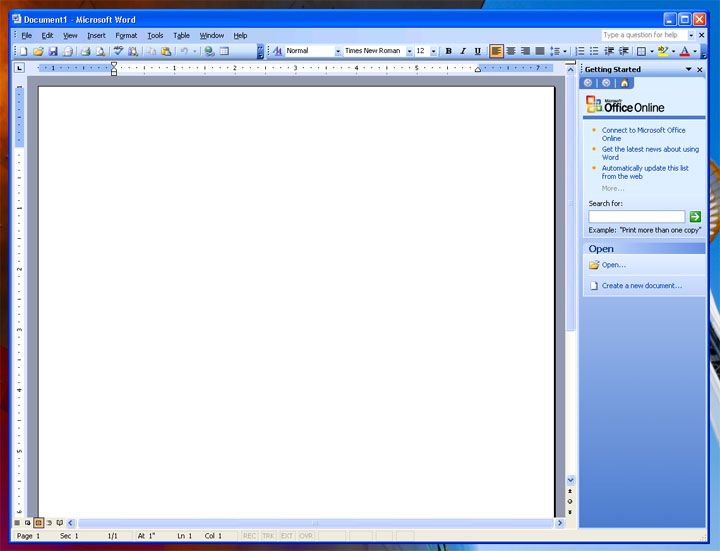Go Home in the Getting Started pane
Image resolution: width=720 pixels, height=551 pixels.
pos(624,83)
